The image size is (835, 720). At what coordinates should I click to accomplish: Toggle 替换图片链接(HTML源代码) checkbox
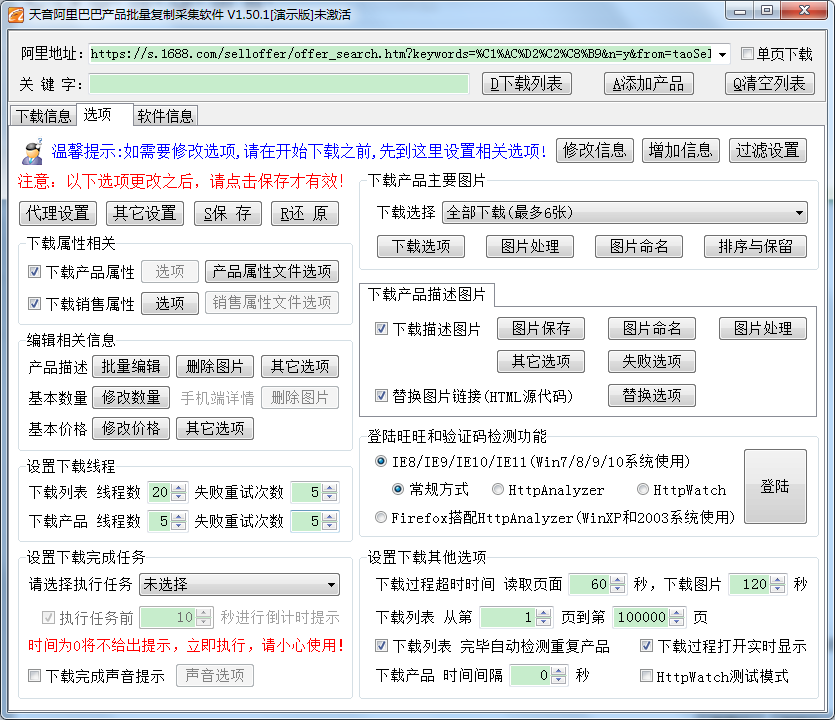click(x=381, y=395)
